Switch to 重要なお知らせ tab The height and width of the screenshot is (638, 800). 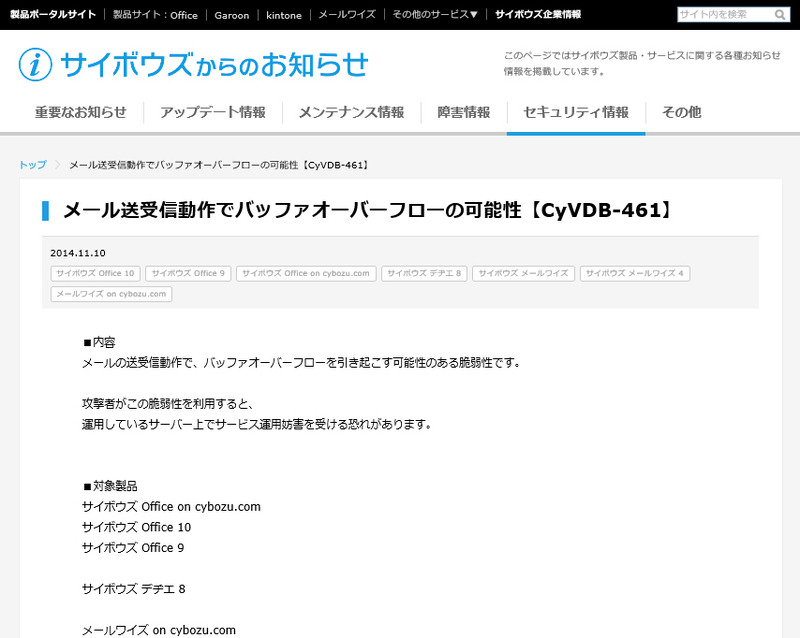pos(81,112)
